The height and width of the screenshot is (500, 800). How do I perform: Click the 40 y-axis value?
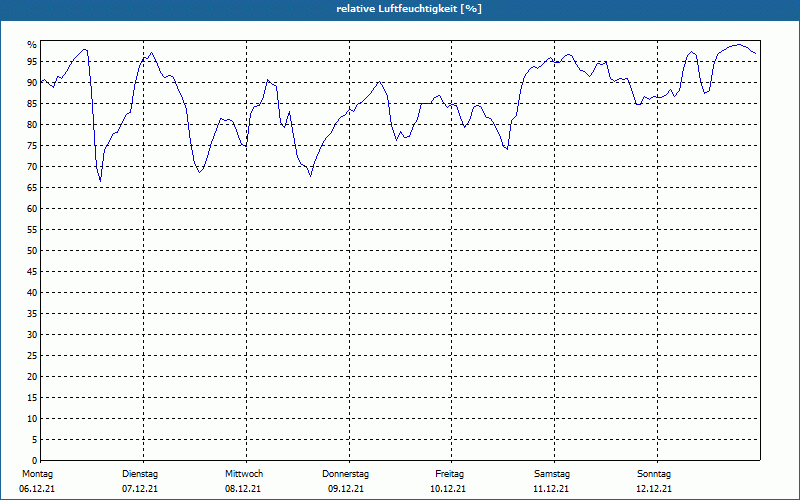click(32, 293)
